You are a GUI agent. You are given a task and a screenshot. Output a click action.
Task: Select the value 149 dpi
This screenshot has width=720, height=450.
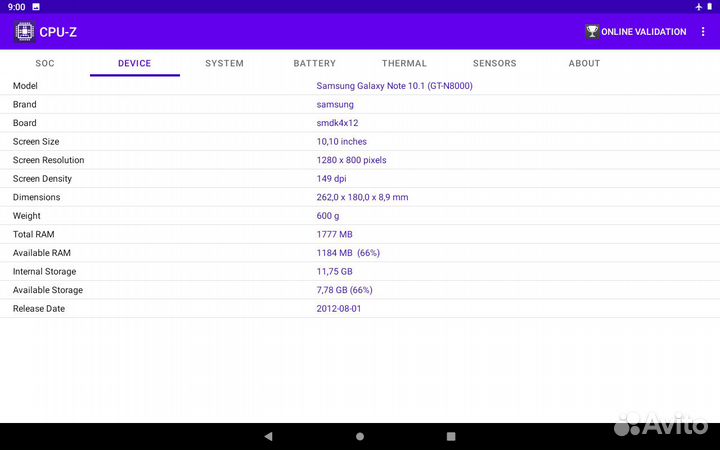point(332,179)
